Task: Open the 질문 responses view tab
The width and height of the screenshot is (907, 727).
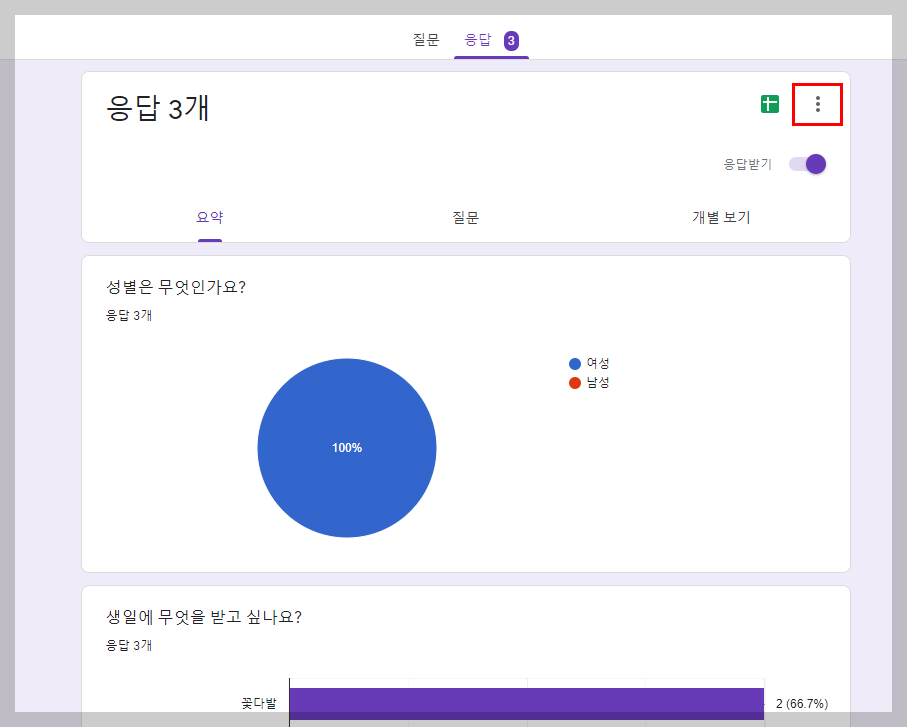Action: tap(466, 216)
